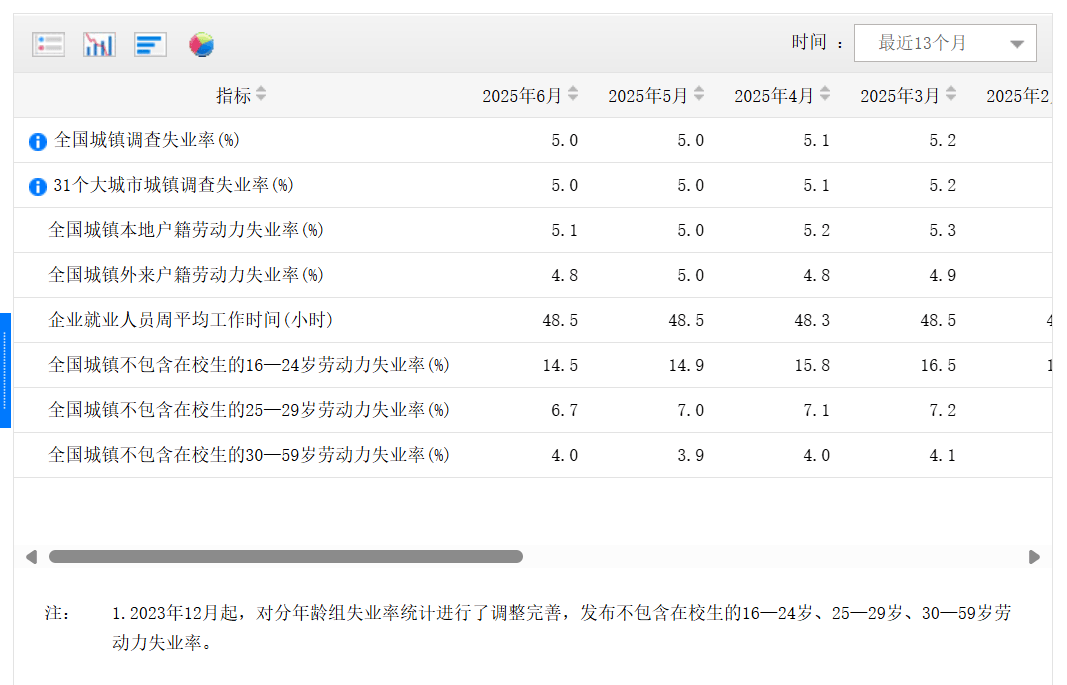Click info icon beside 全国城镇调查失业率
Viewport: 1067px width, 685px height.
pos(38,142)
